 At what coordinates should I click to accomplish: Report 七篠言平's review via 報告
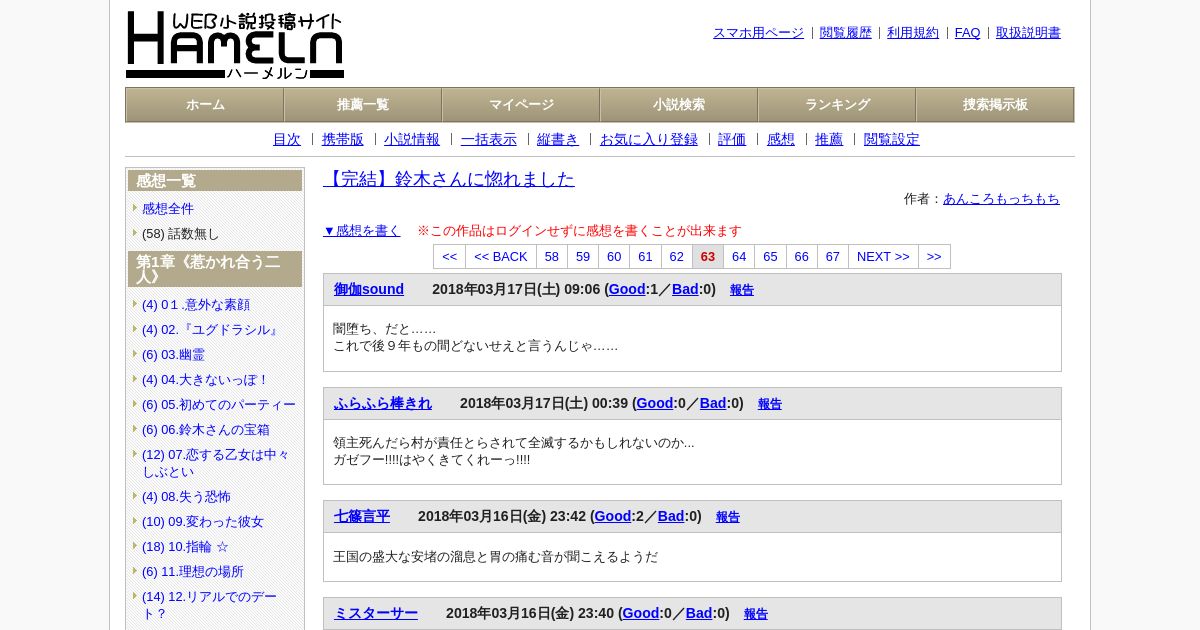[x=728, y=518]
